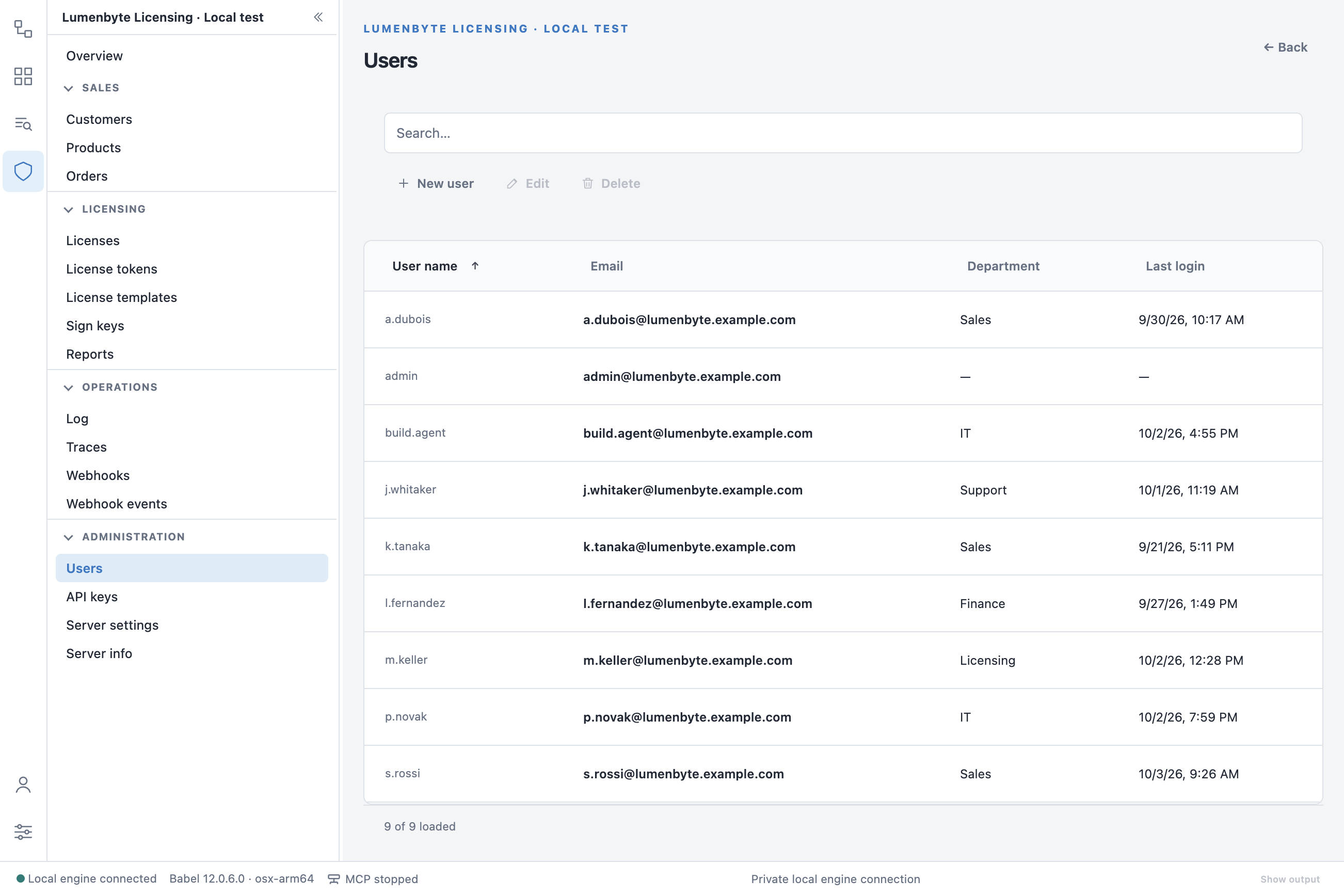
Task: Open Orders in the sidebar
Action: click(x=87, y=176)
